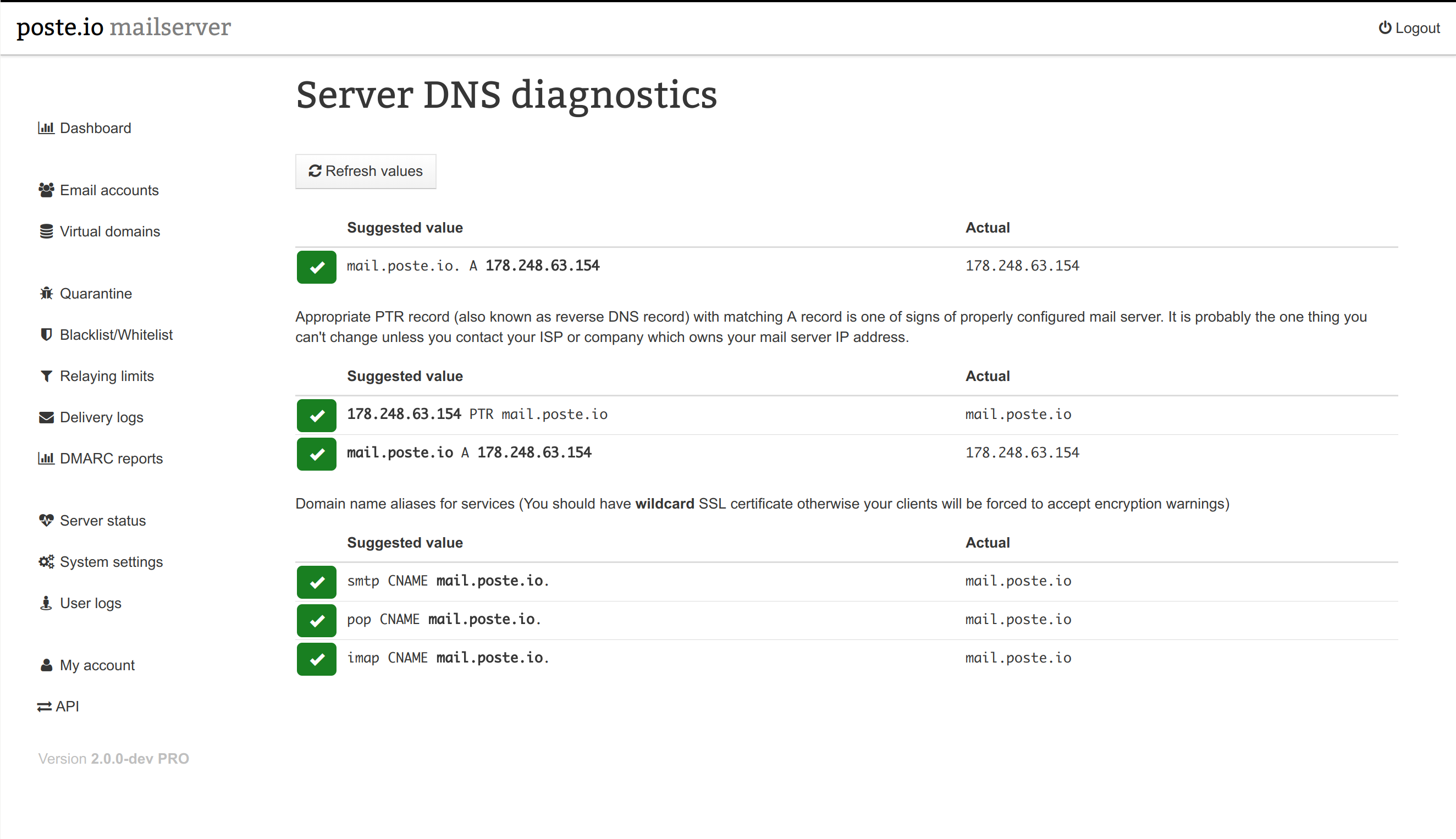The height and width of the screenshot is (839, 1456).
Task: Go to My account page
Action: point(97,665)
